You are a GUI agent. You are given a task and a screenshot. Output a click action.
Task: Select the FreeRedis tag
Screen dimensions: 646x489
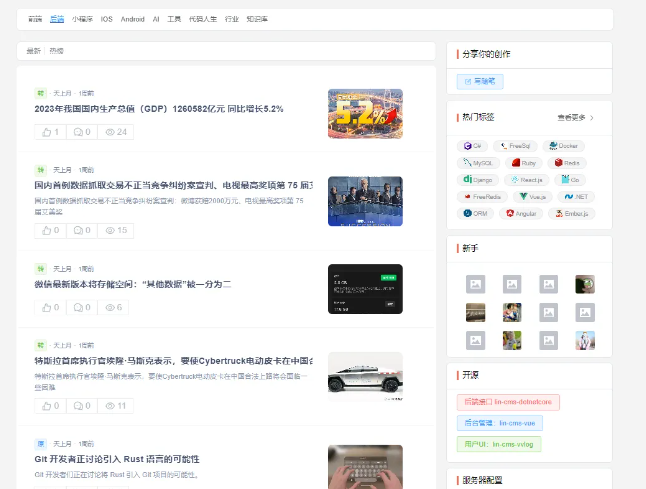482,197
